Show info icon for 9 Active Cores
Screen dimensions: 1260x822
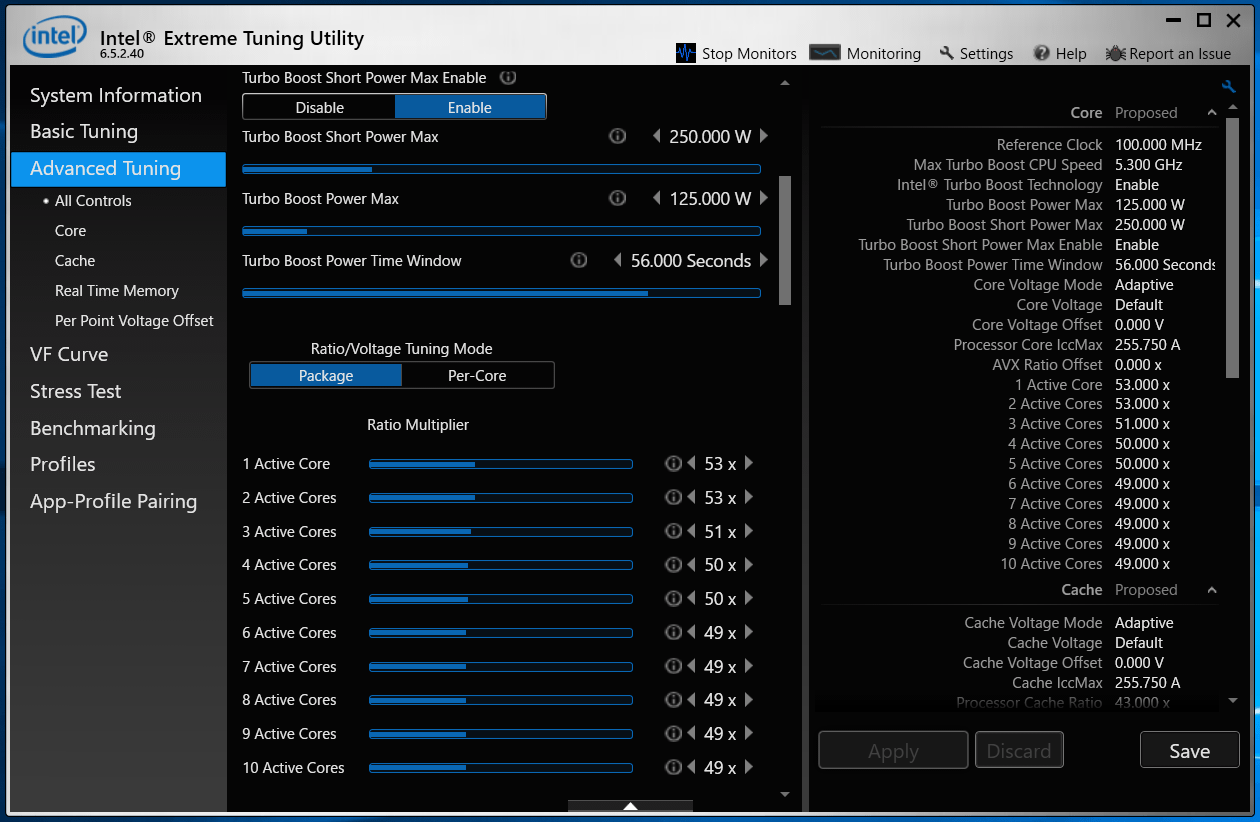(x=674, y=734)
